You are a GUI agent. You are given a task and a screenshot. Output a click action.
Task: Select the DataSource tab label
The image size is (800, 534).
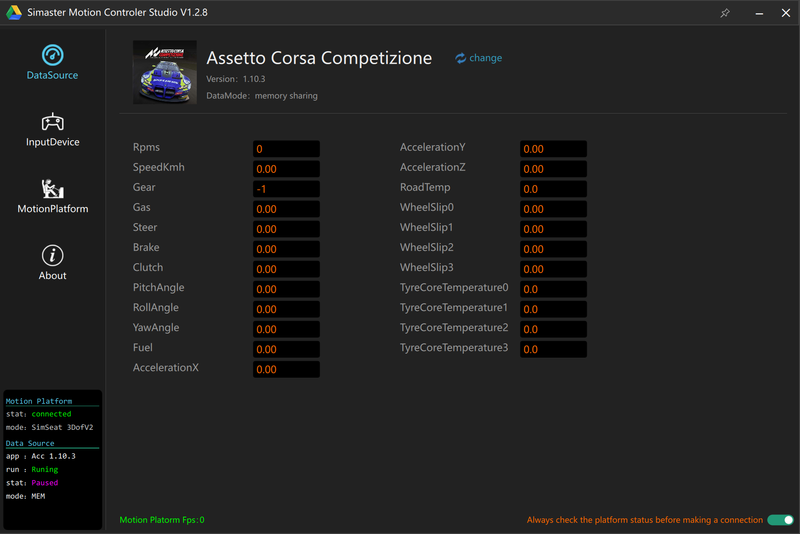[x=53, y=75]
